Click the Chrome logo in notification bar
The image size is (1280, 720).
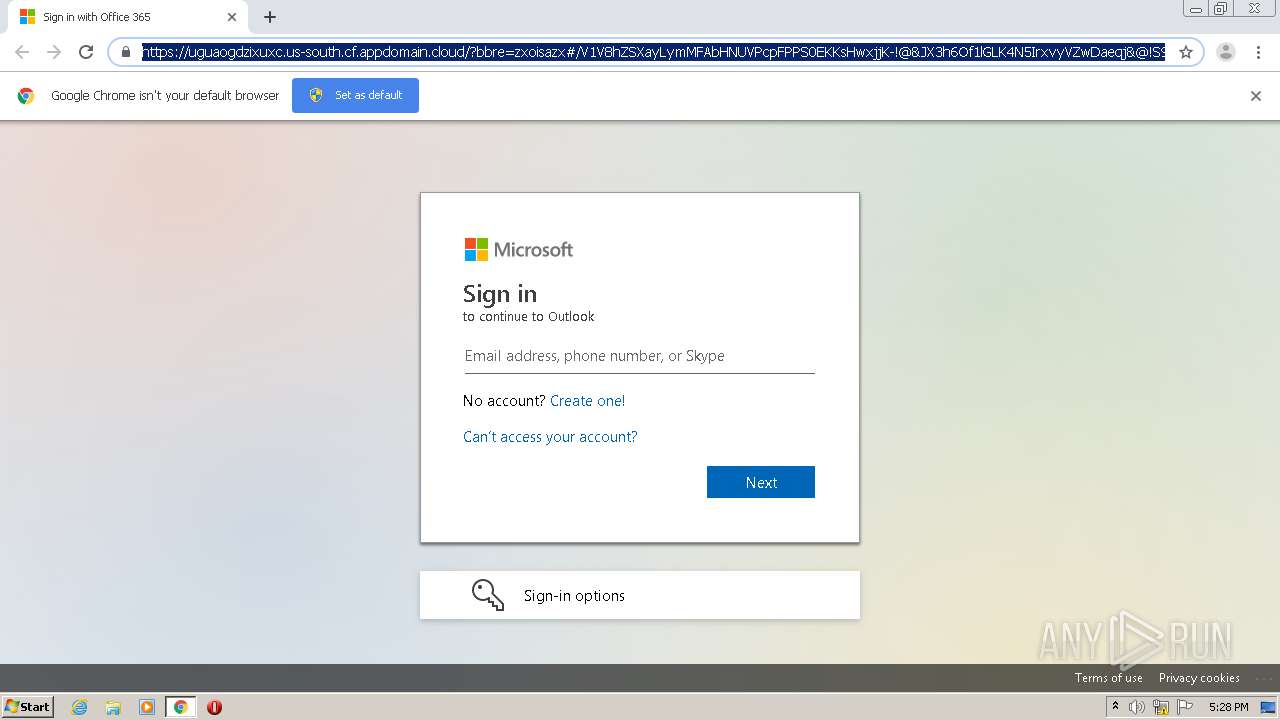(x=26, y=96)
